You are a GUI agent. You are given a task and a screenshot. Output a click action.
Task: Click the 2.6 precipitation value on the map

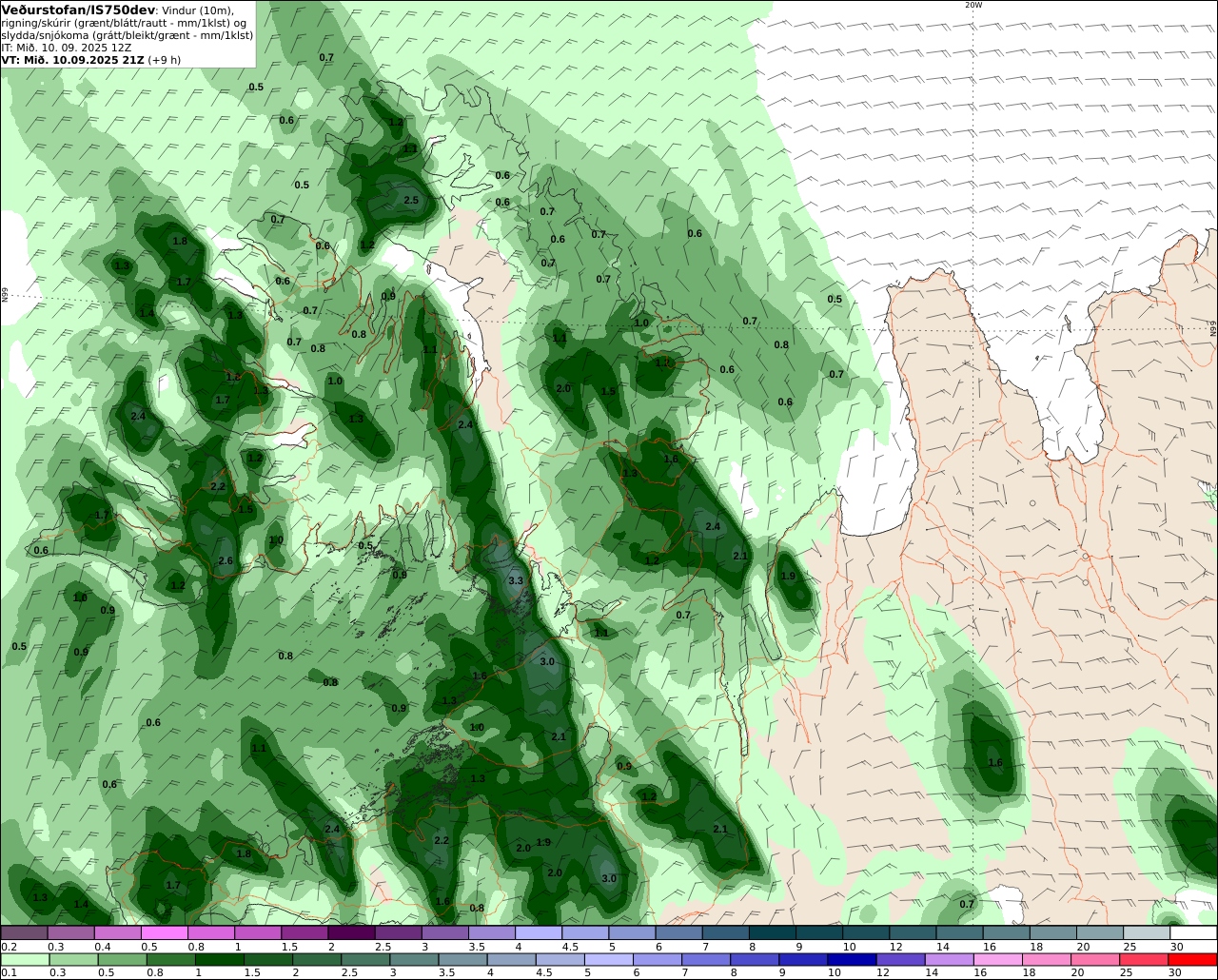226,561
